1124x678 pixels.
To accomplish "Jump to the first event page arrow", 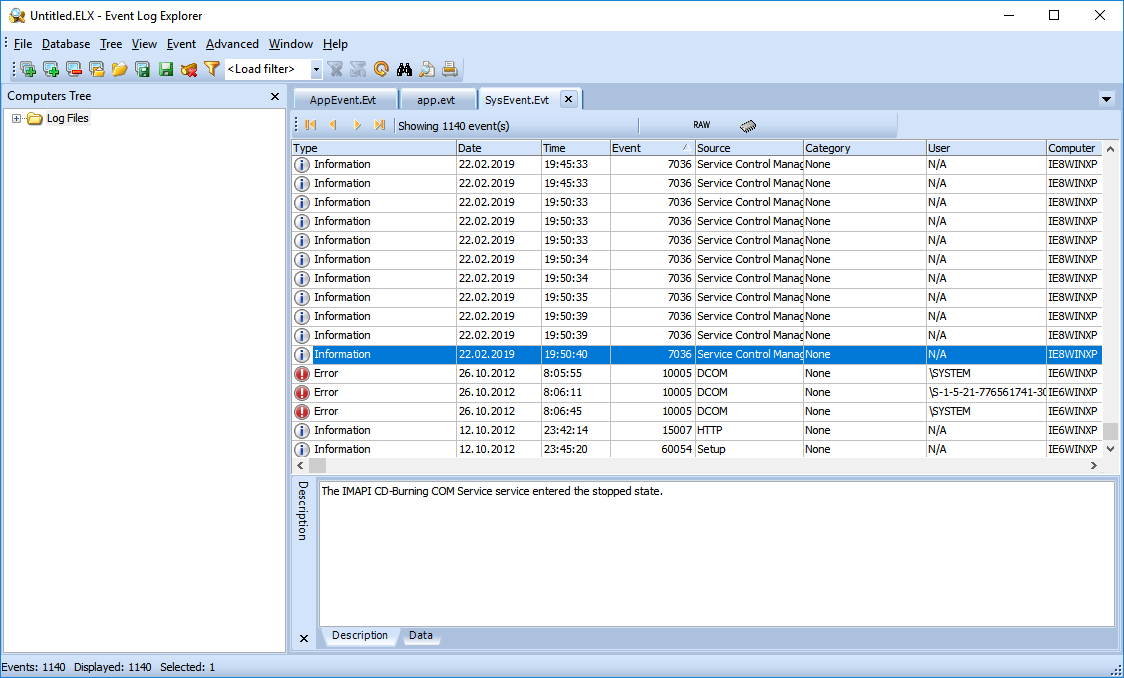I will (x=311, y=125).
